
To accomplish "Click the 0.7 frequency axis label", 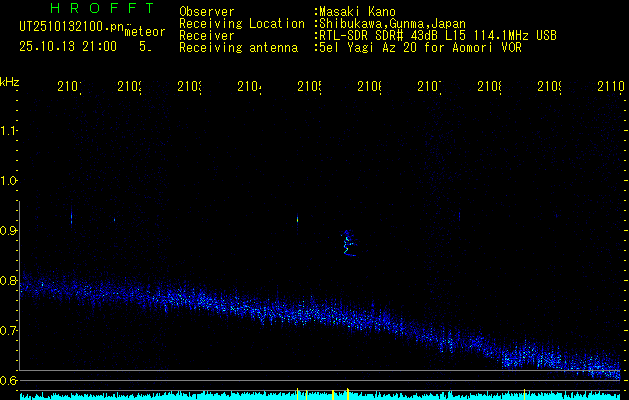I will tap(8, 331).
